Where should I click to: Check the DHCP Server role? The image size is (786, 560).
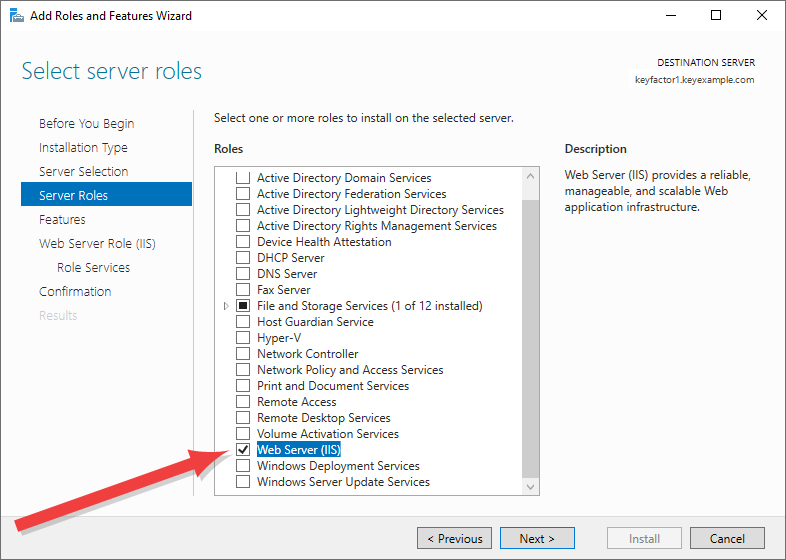[x=243, y=258]
